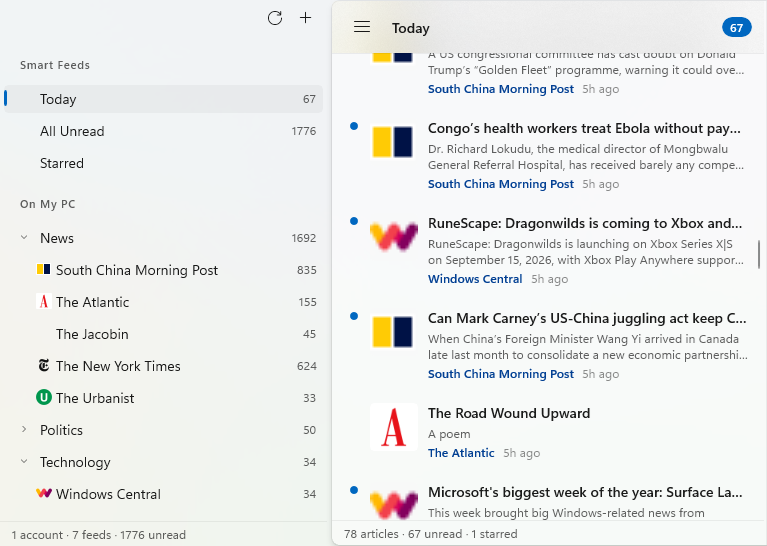The height and width of the screenshot is (546, 767).
Task: Collapse the Technology folder chevron
Action: pos(24,461)
